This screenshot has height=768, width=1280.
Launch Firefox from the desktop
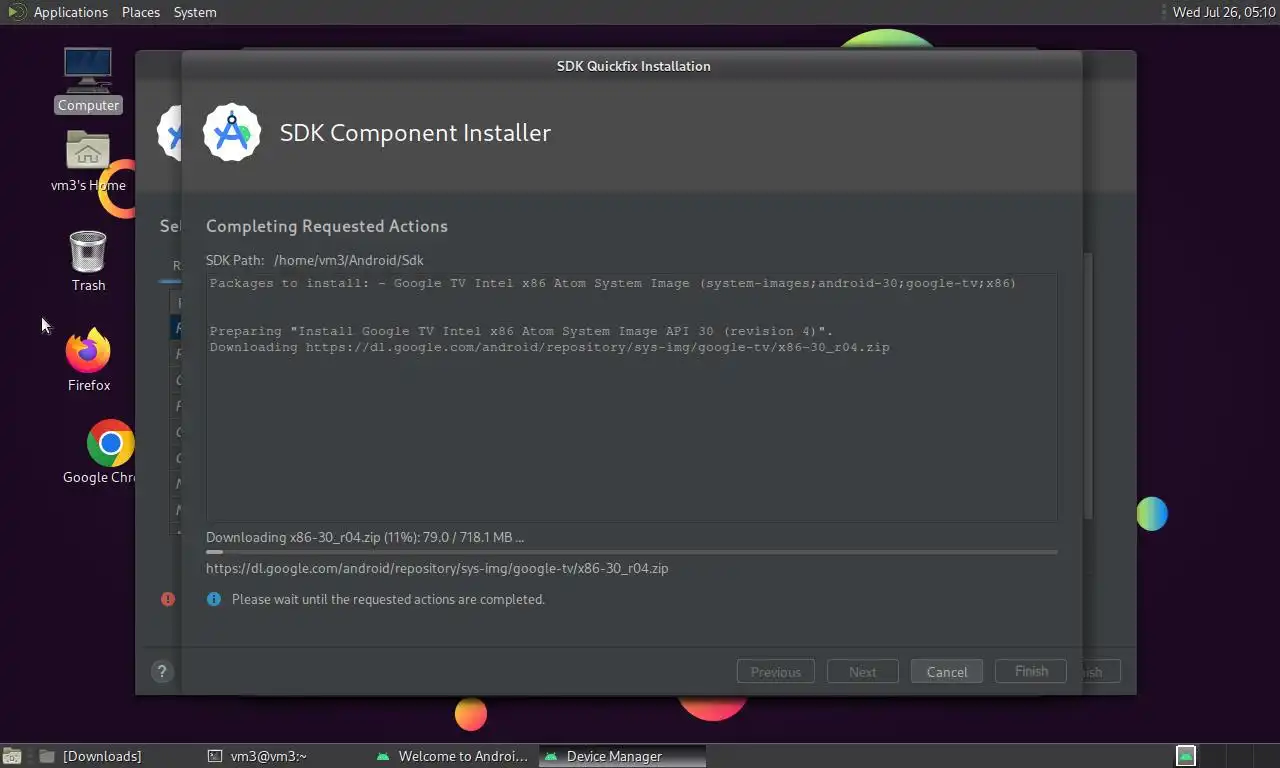[x=88, y=360]
